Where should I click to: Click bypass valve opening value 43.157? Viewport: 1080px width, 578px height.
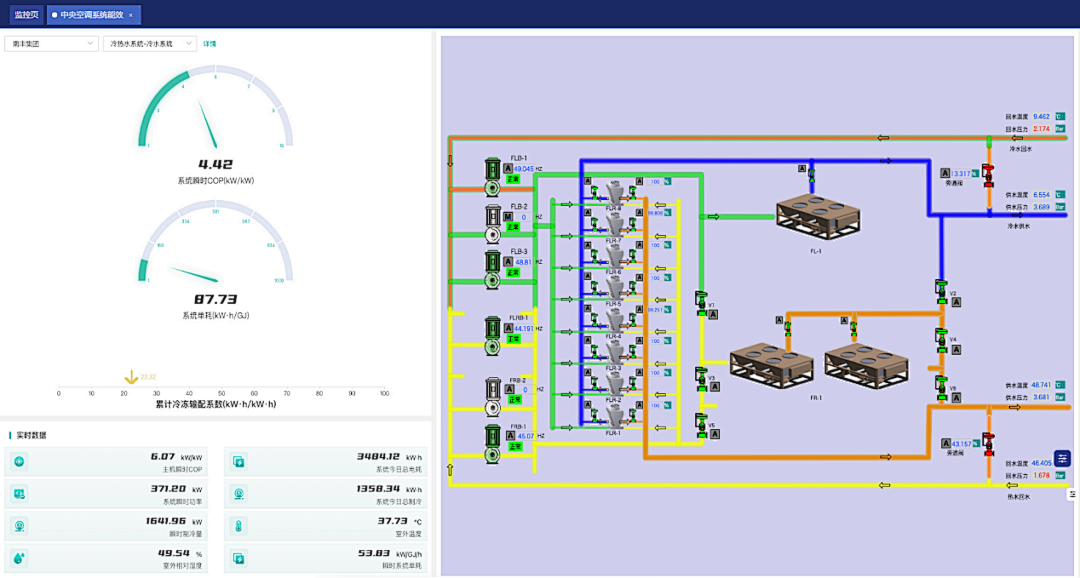(962, 444)
